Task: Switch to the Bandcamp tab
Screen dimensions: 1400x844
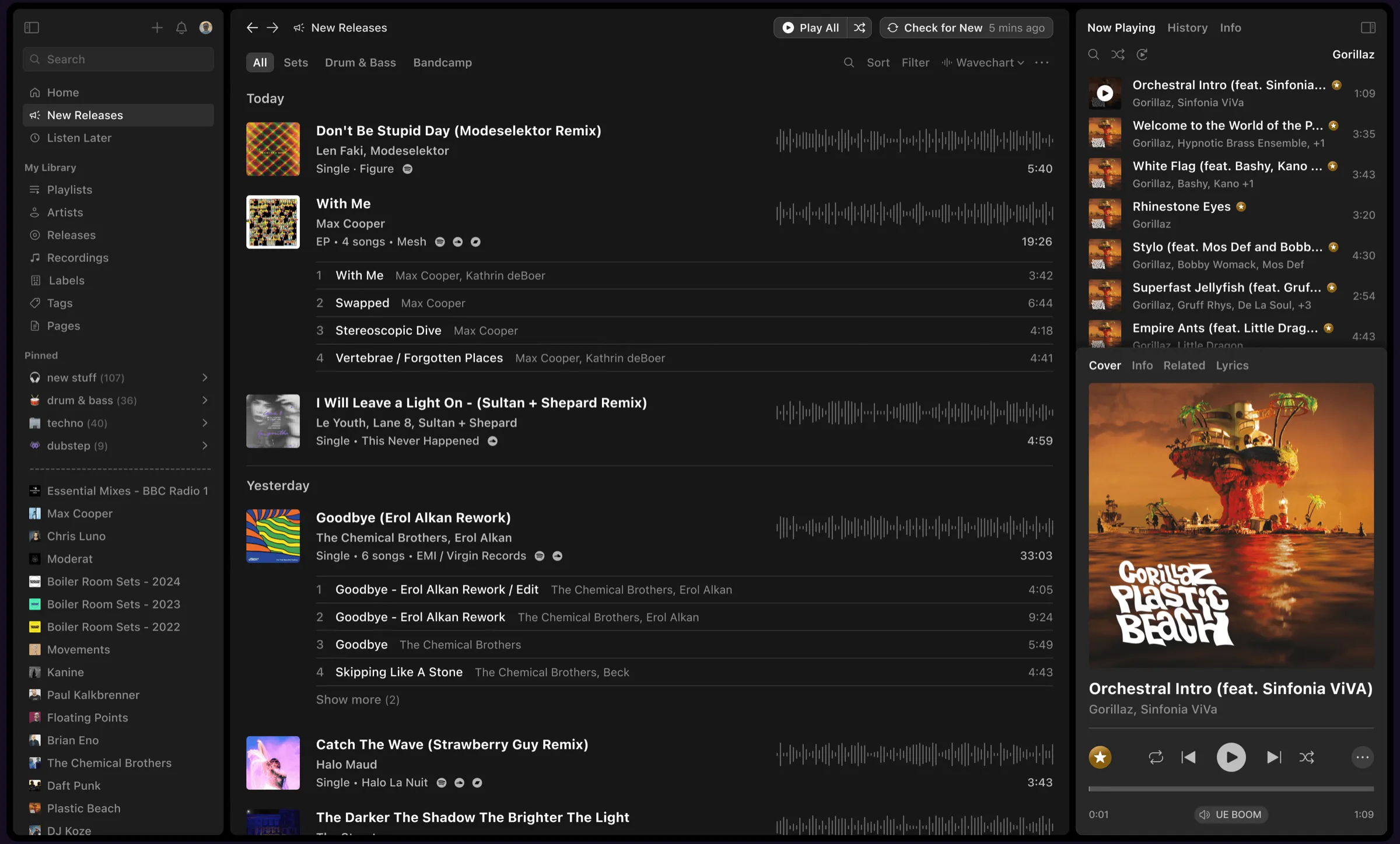Action: coord(442,62)
